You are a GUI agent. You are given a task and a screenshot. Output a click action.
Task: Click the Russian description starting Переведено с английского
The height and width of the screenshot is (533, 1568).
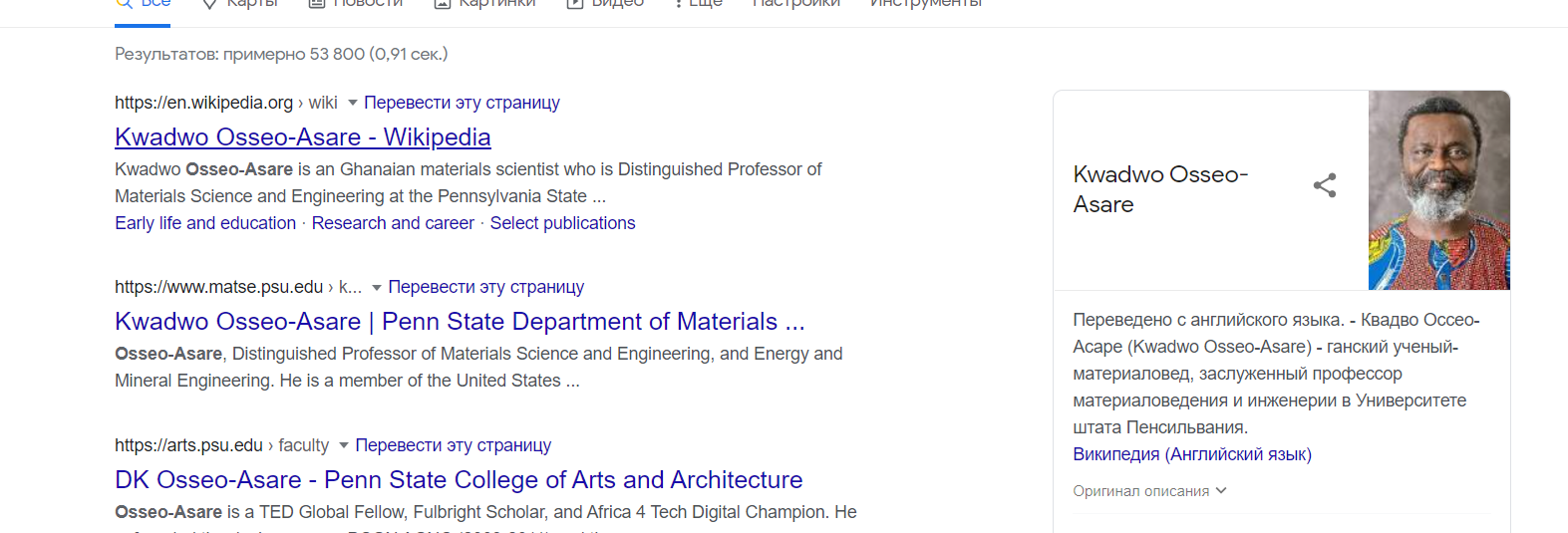1276,374
